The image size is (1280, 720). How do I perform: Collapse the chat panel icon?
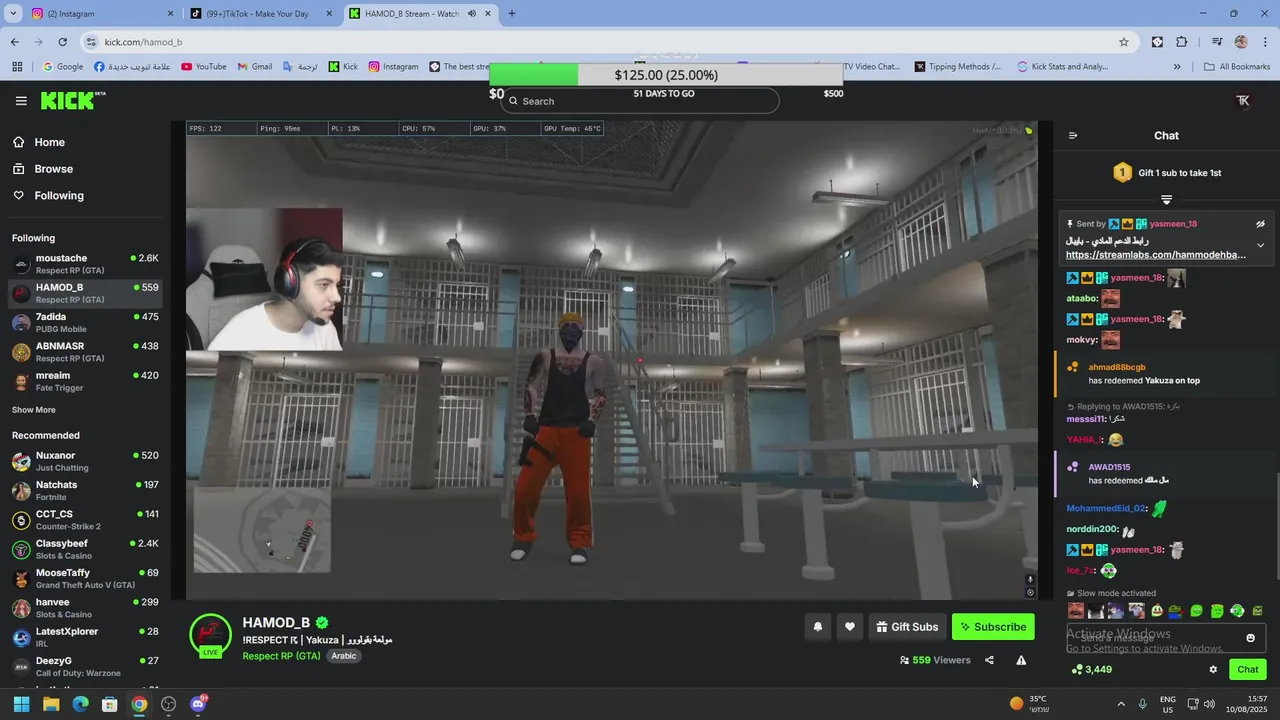[1073, 136]
